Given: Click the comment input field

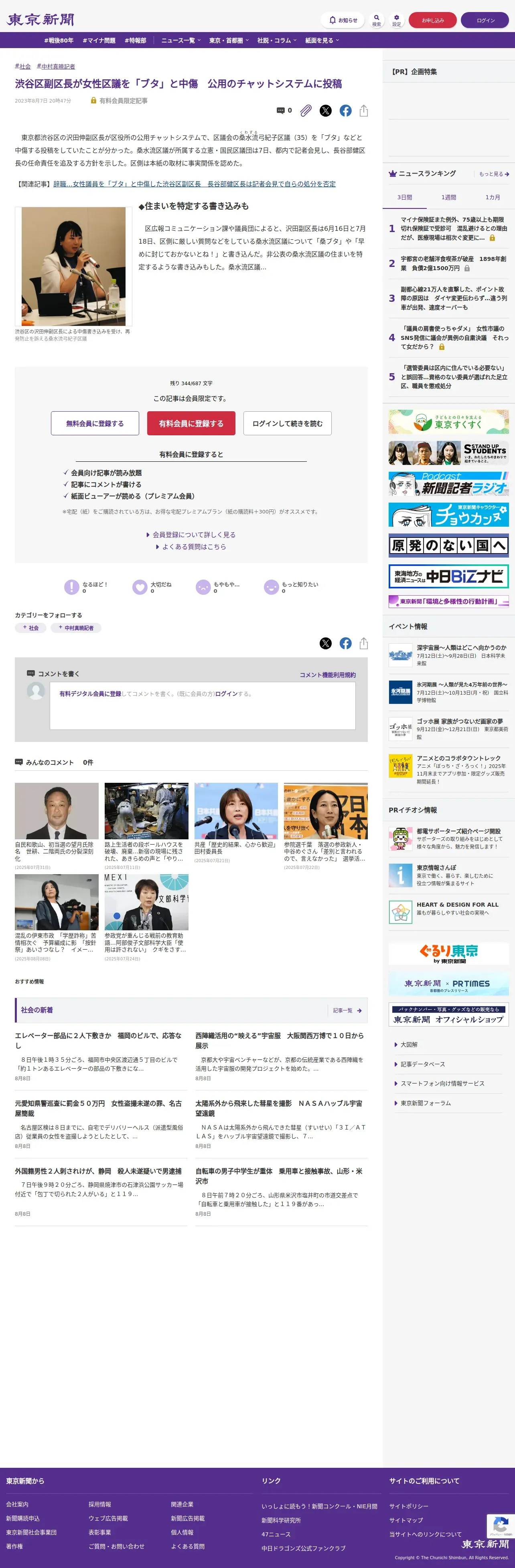Looking at the screenshot, I should click(202, 705).
